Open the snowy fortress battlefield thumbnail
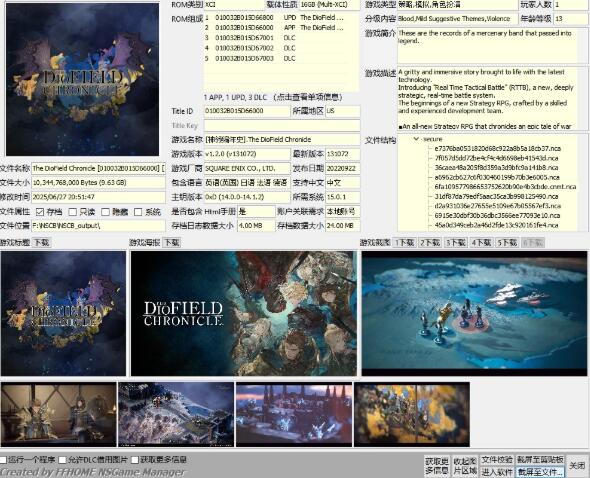 click(x=176, y=414)
